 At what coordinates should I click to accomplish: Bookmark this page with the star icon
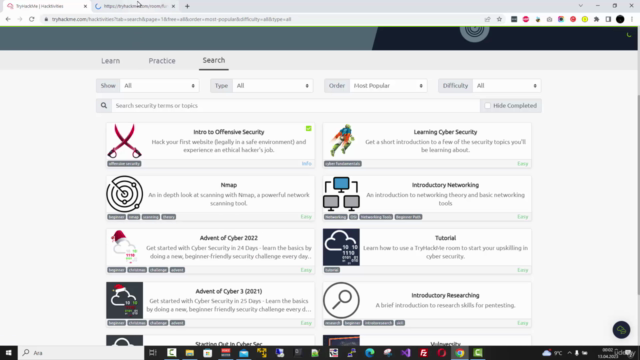pyautogui.click(x=499, y=19)
